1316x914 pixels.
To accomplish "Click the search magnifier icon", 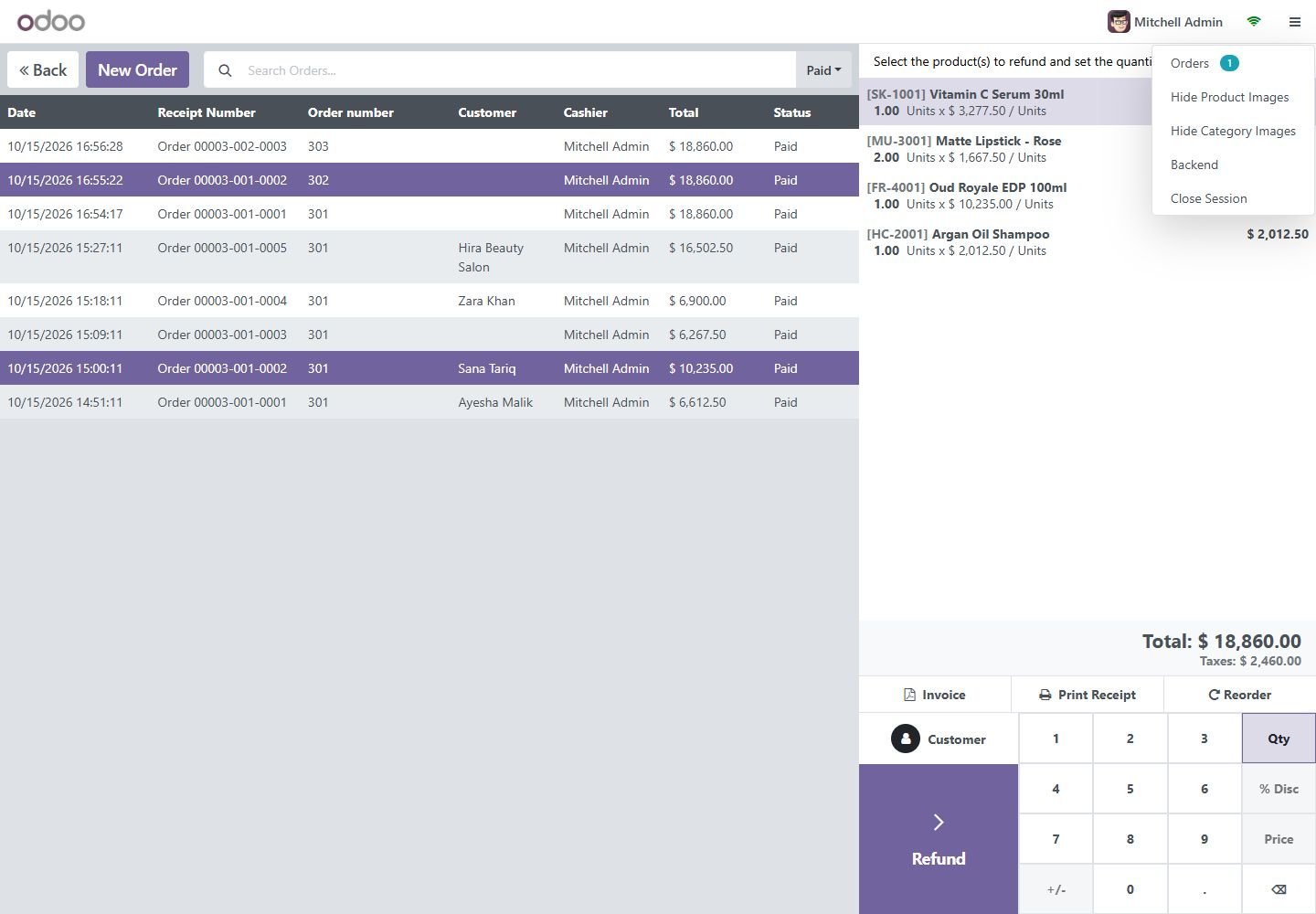I will (225, 70).
